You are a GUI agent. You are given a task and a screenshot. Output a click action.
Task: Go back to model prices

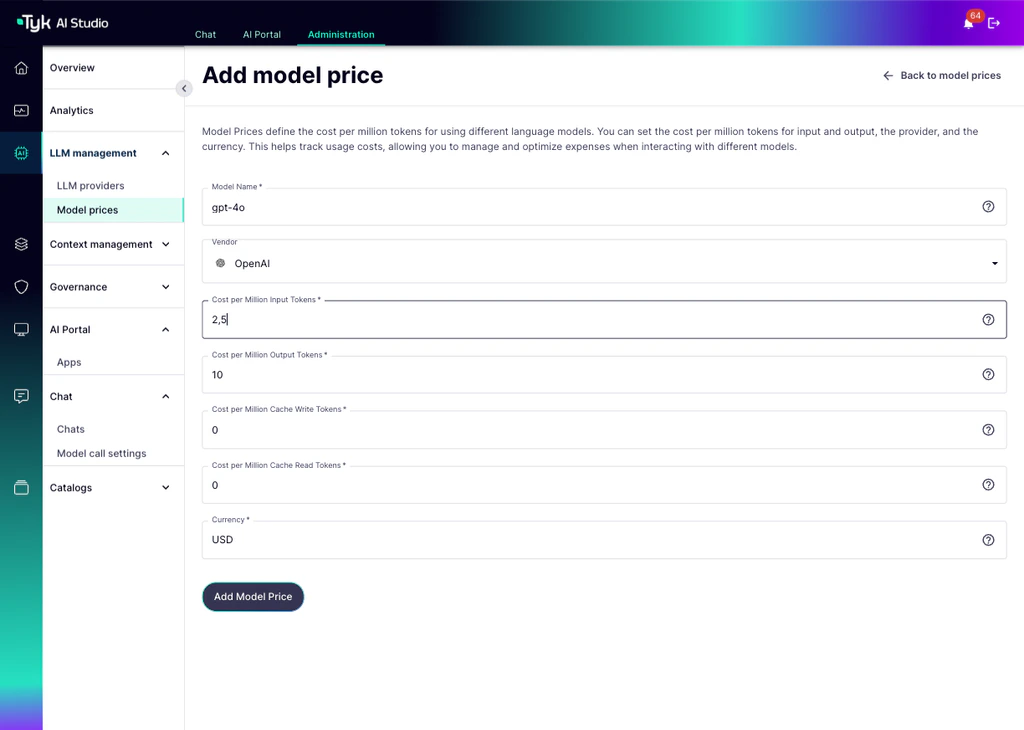click(941, 75)
